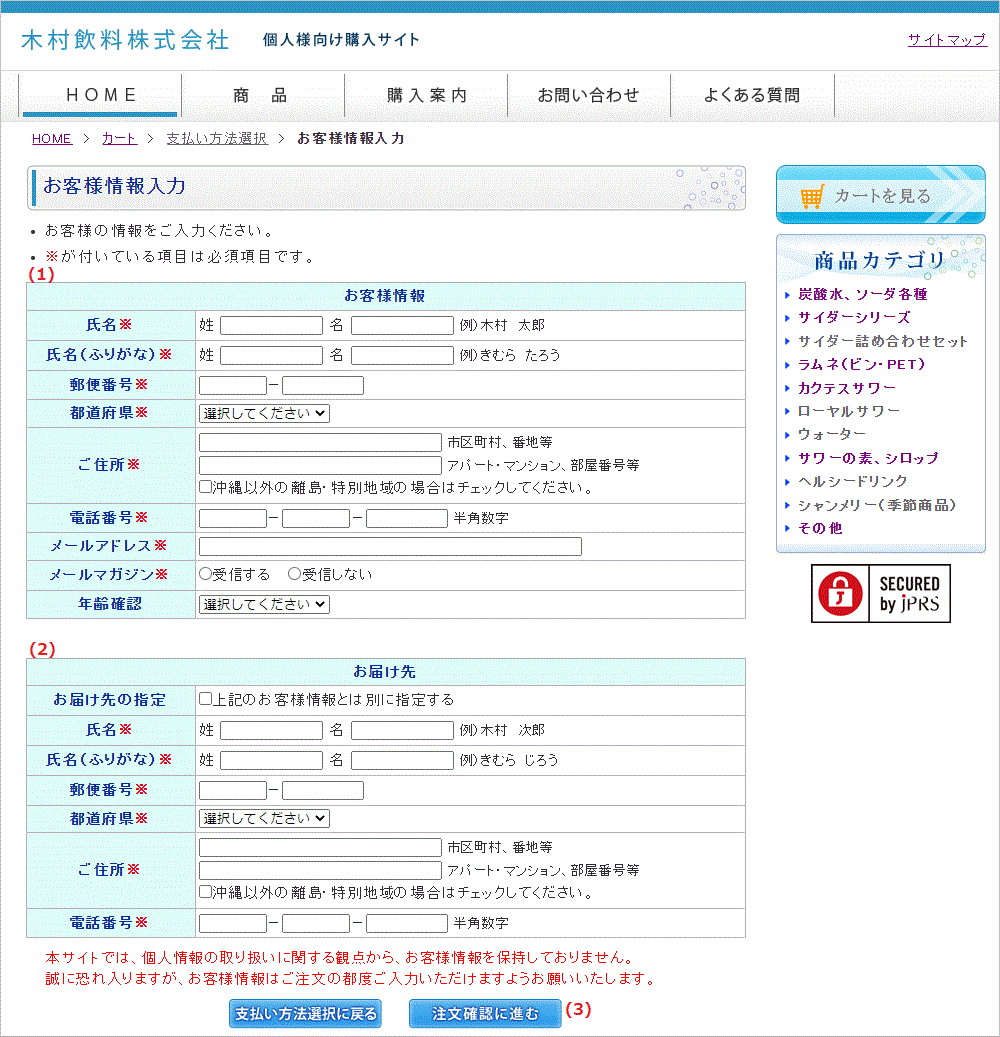Go to よくある質問 menu item

point(751,96)
